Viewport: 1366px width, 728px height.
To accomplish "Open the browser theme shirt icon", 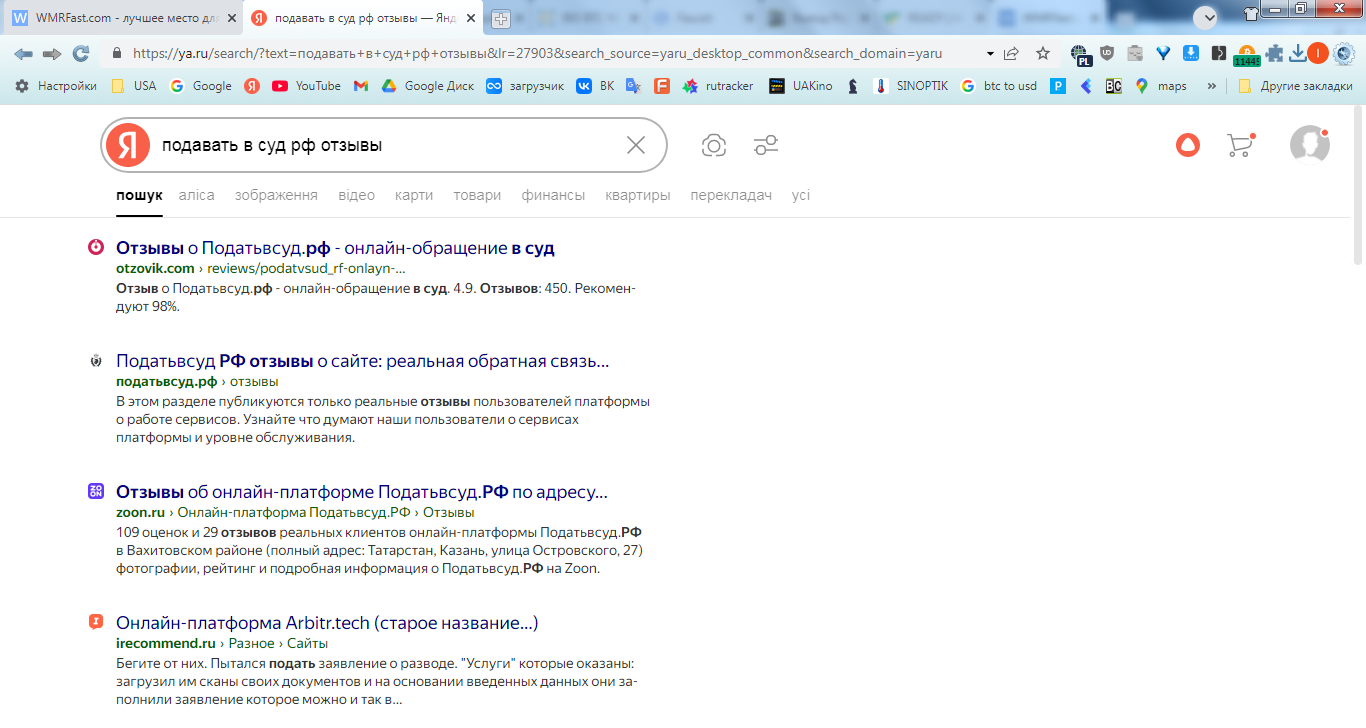I will point(1251,12).
